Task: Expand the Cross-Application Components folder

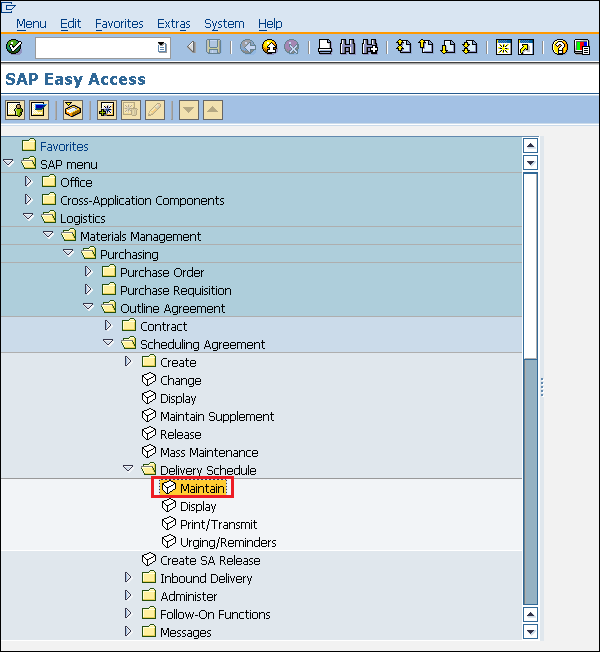Action: pos(28,199)
